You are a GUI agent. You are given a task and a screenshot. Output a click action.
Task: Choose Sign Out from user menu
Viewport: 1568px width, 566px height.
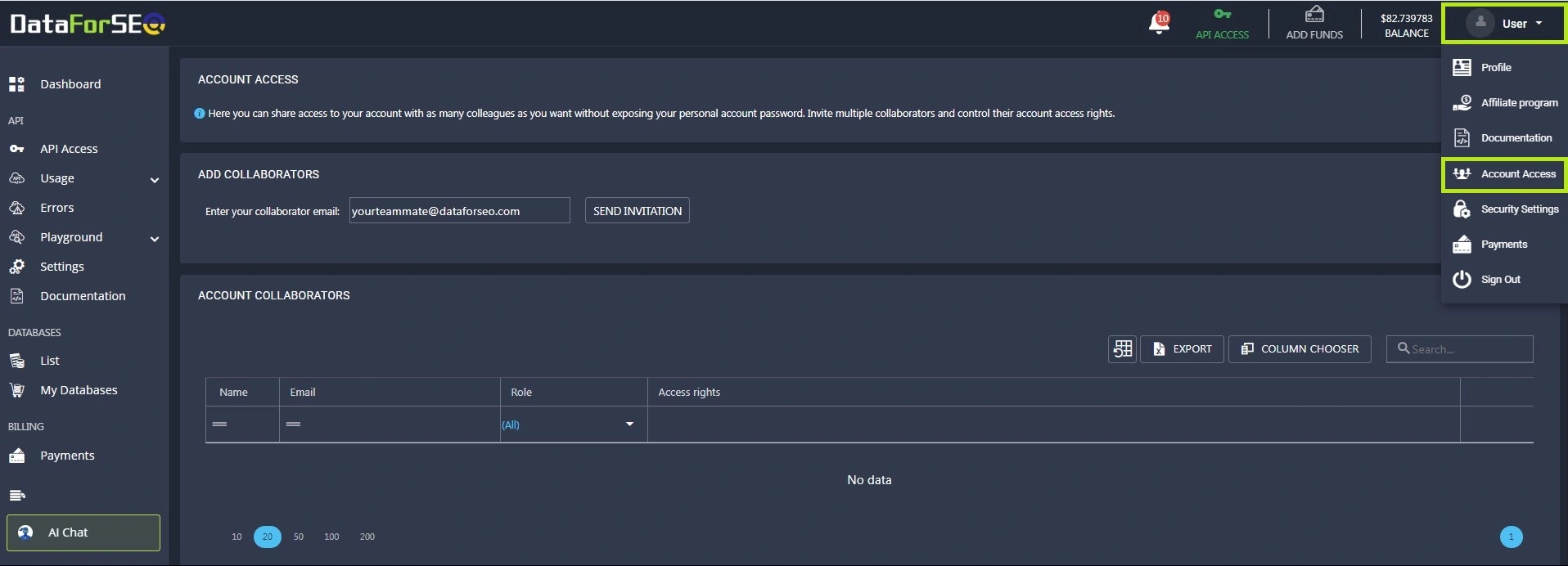1503,279
